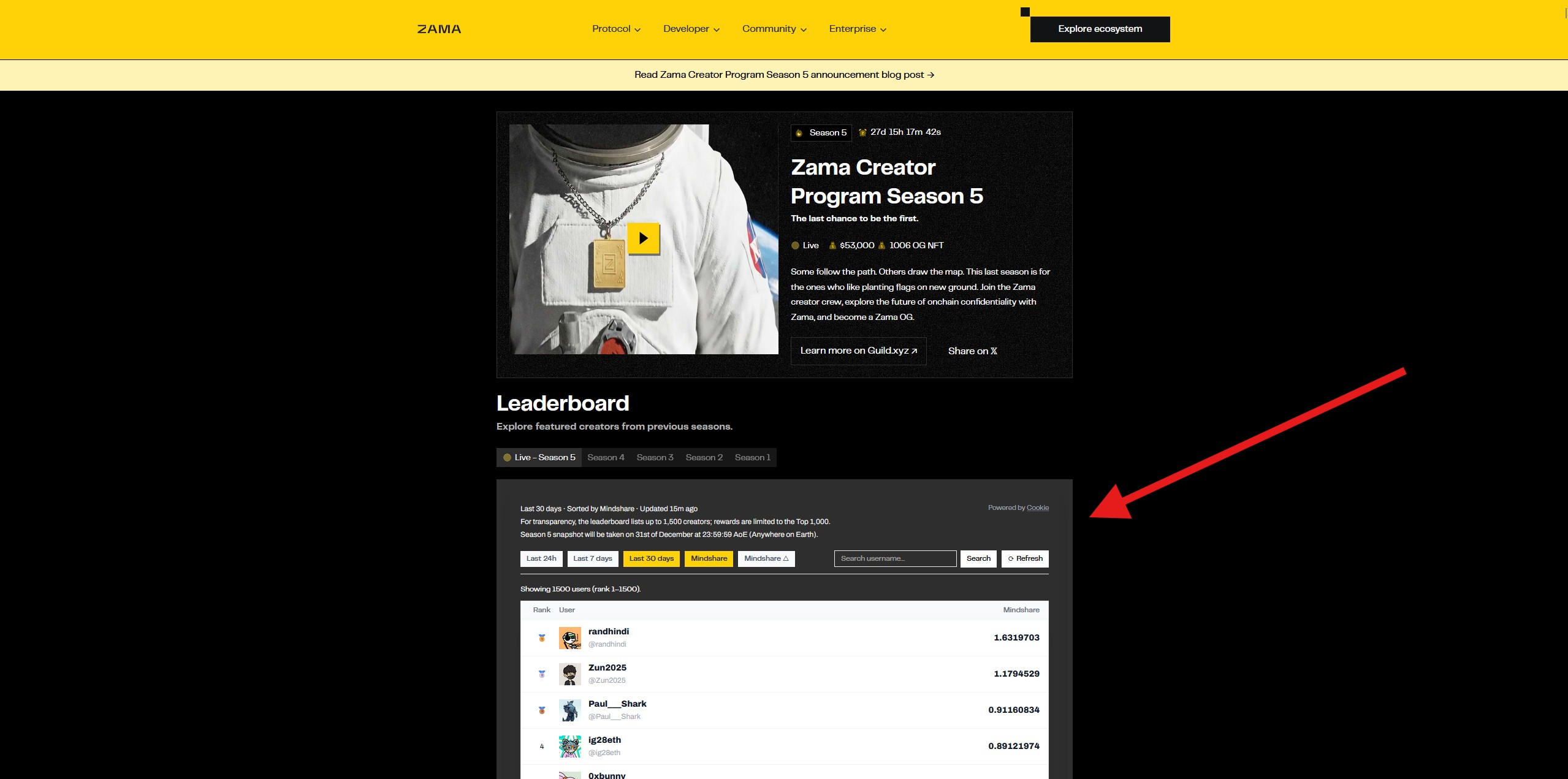Viewport: 1568px width, 779px height.
Task: Switch to the Season 2 tab
Action: pos(704,457)
